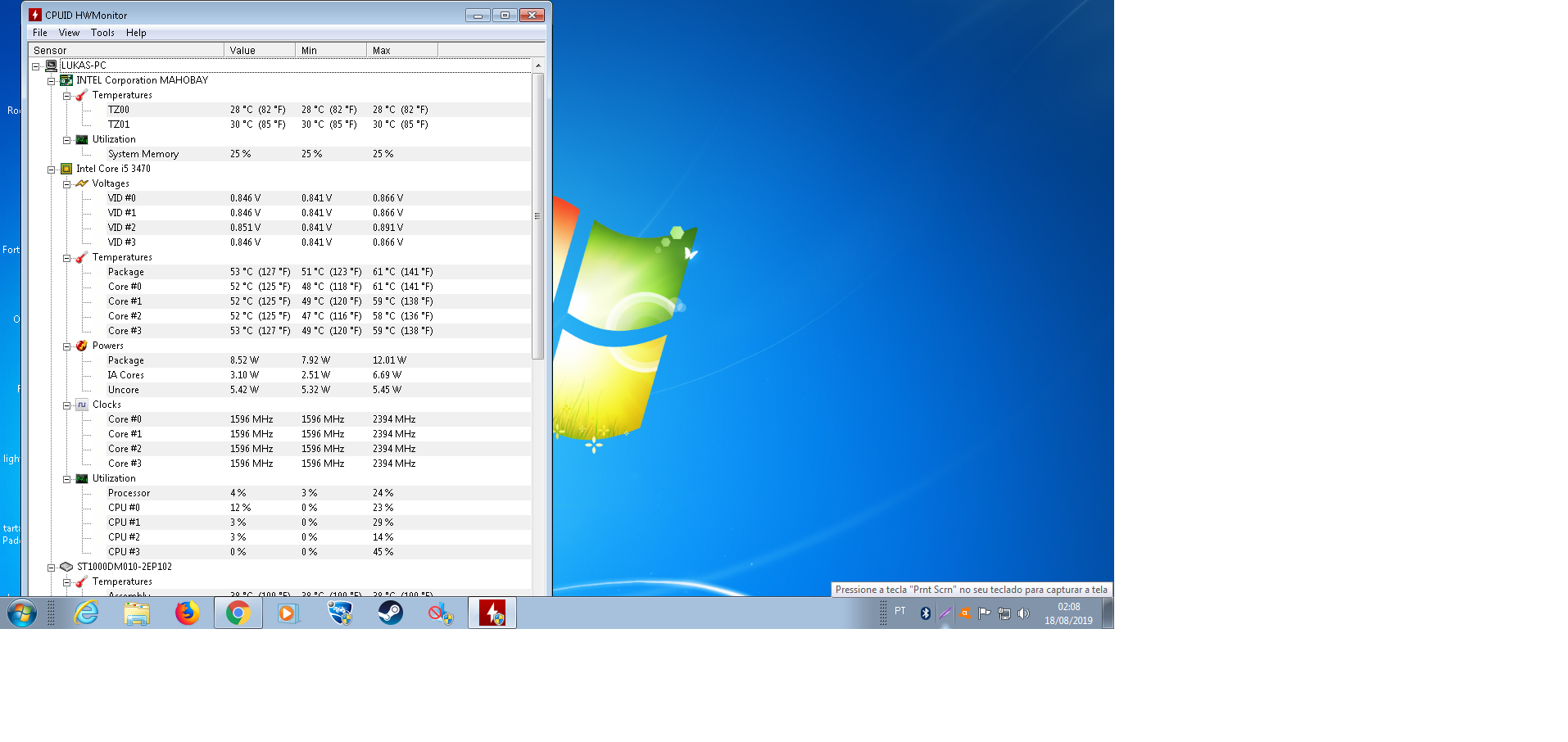Click the HWMonitor title bar icon

[35, 15]
